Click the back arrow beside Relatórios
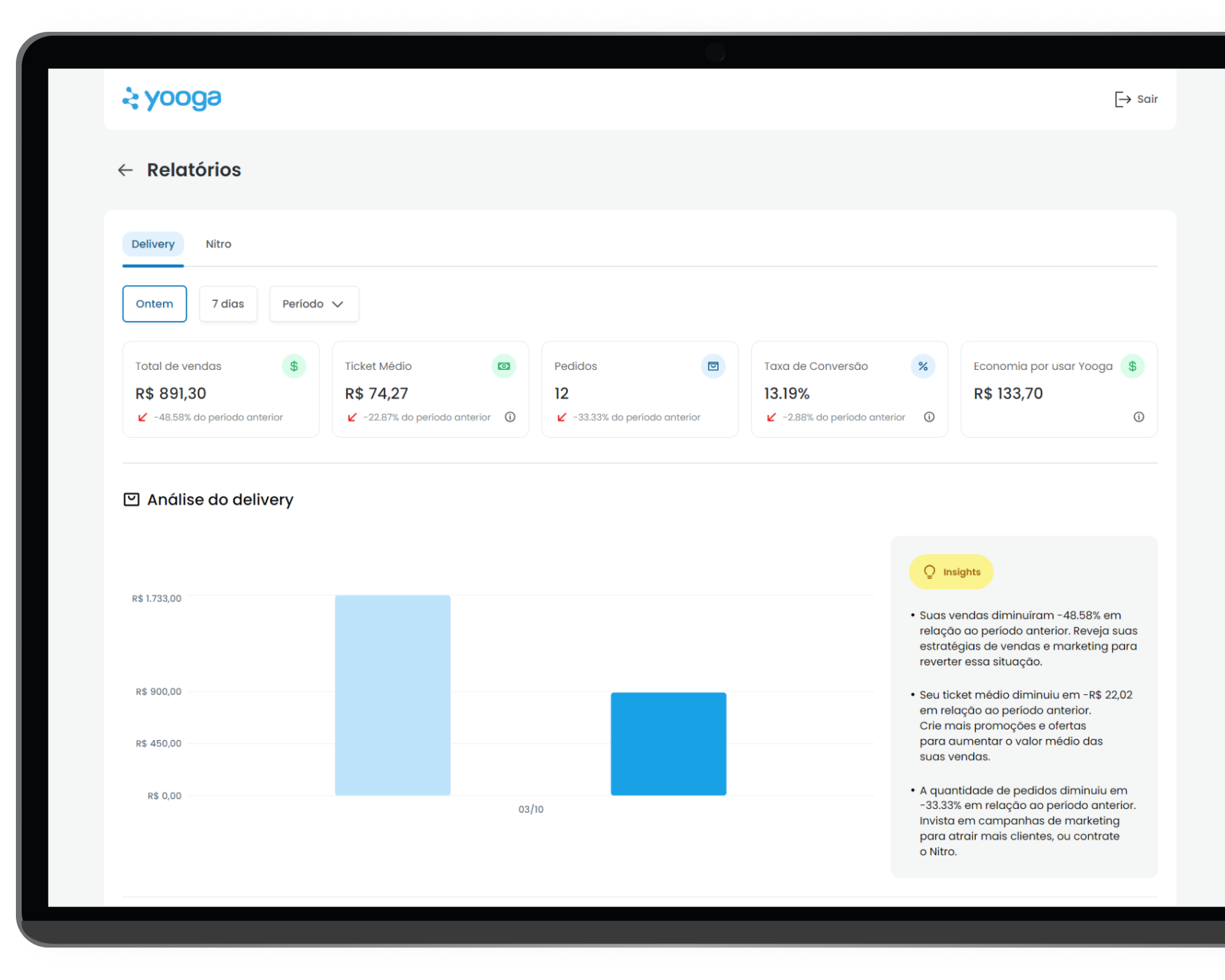The image size is (1225, 980). (125, 170)
